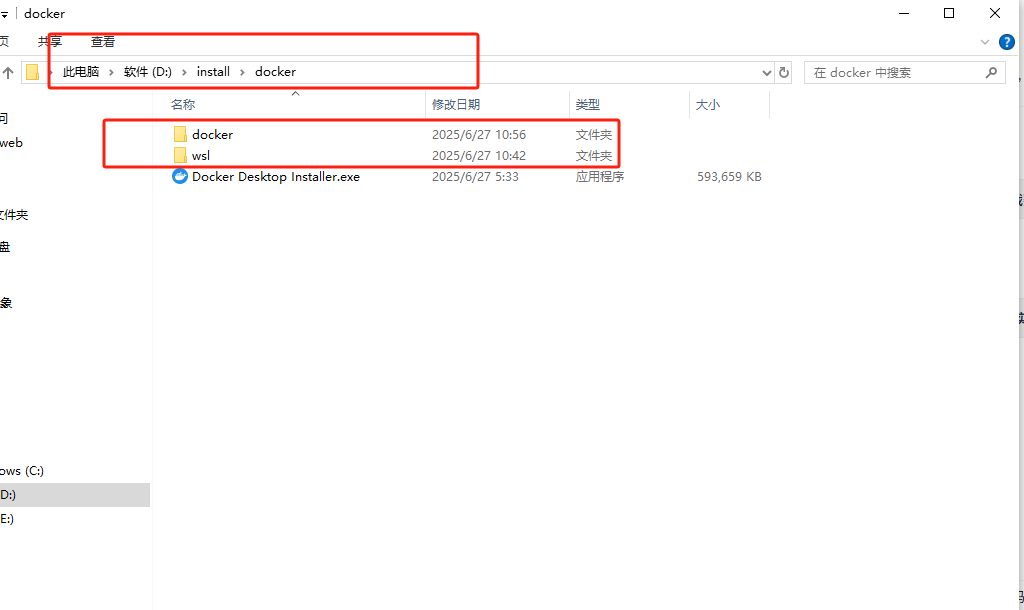
Task: Expand the ribbon with the chevron
Action: 985,42
